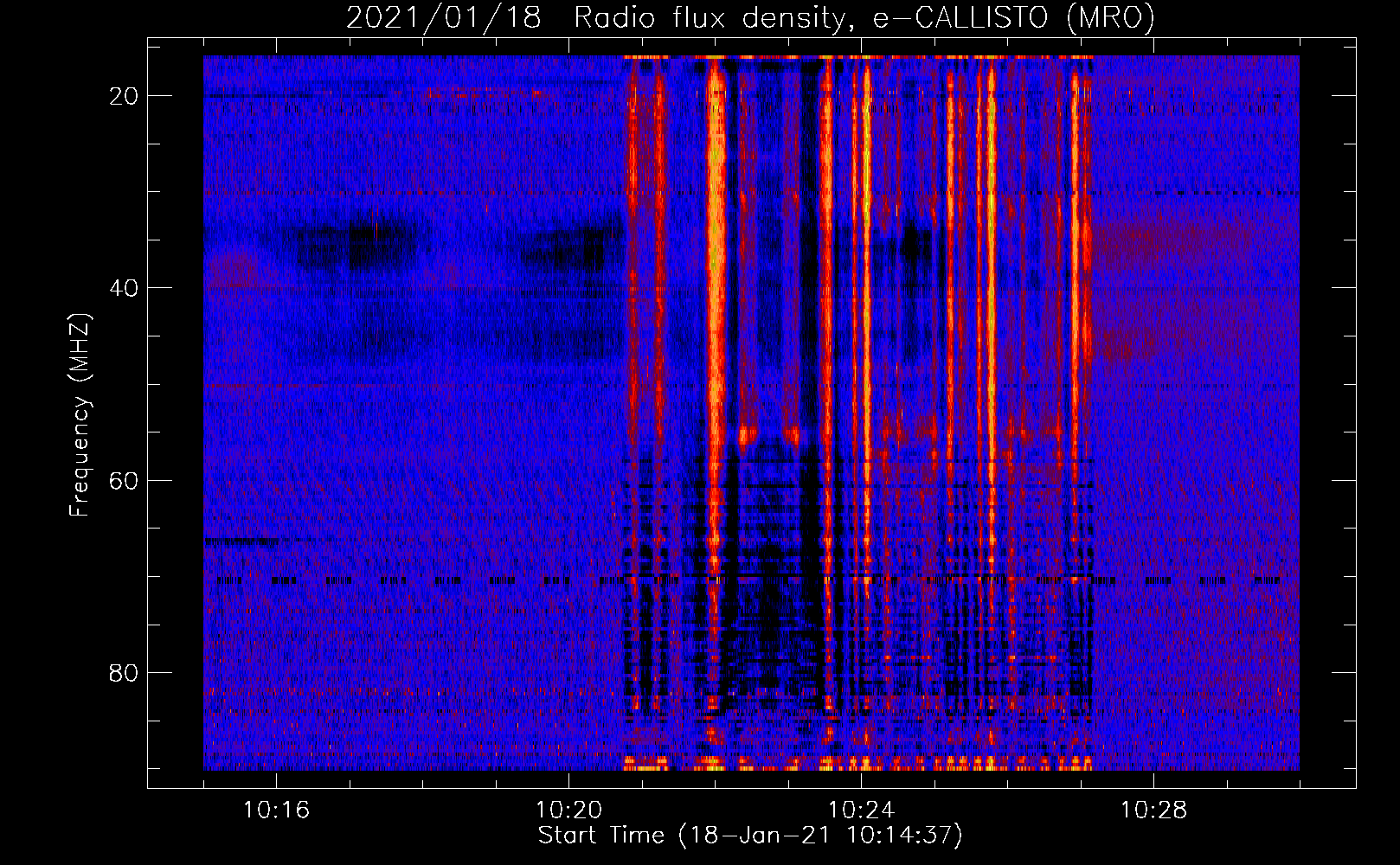This screenshot has height=865, width=1400.
Task: Click the 40 frequency tick label
Action: (125, 288)
